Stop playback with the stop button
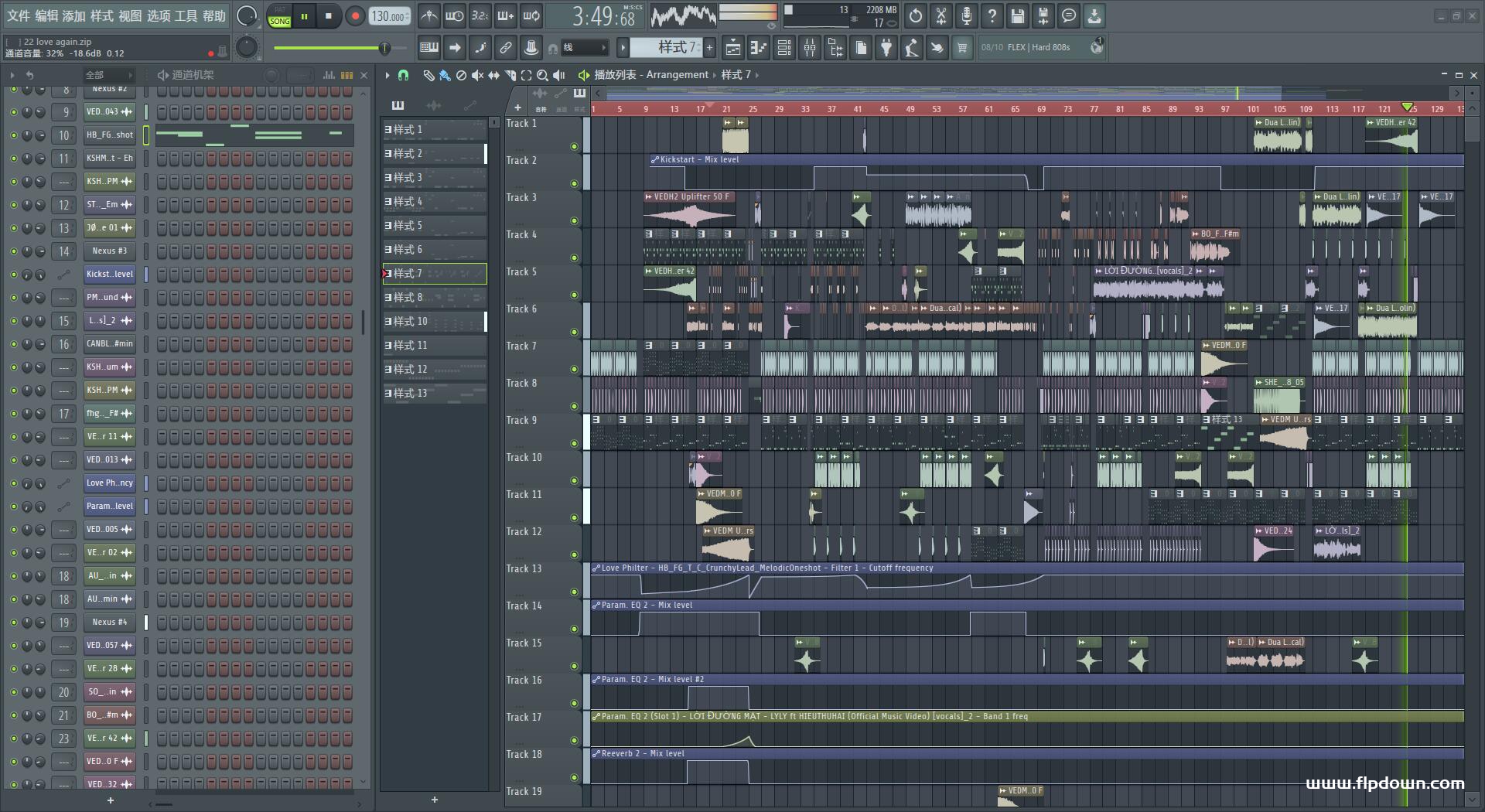 point(329,16)
